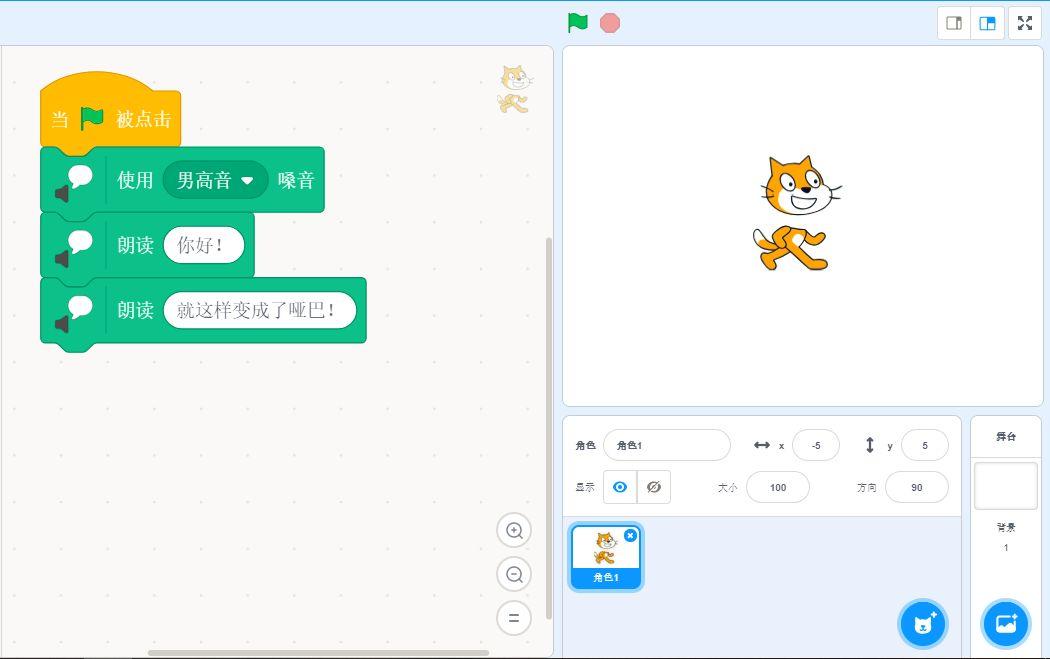Viewport: 1050px width, 659px height.
Task: Click the speech icon on 使用 嗓音 block
Action: pyautogui.click(x=74, y=184)
